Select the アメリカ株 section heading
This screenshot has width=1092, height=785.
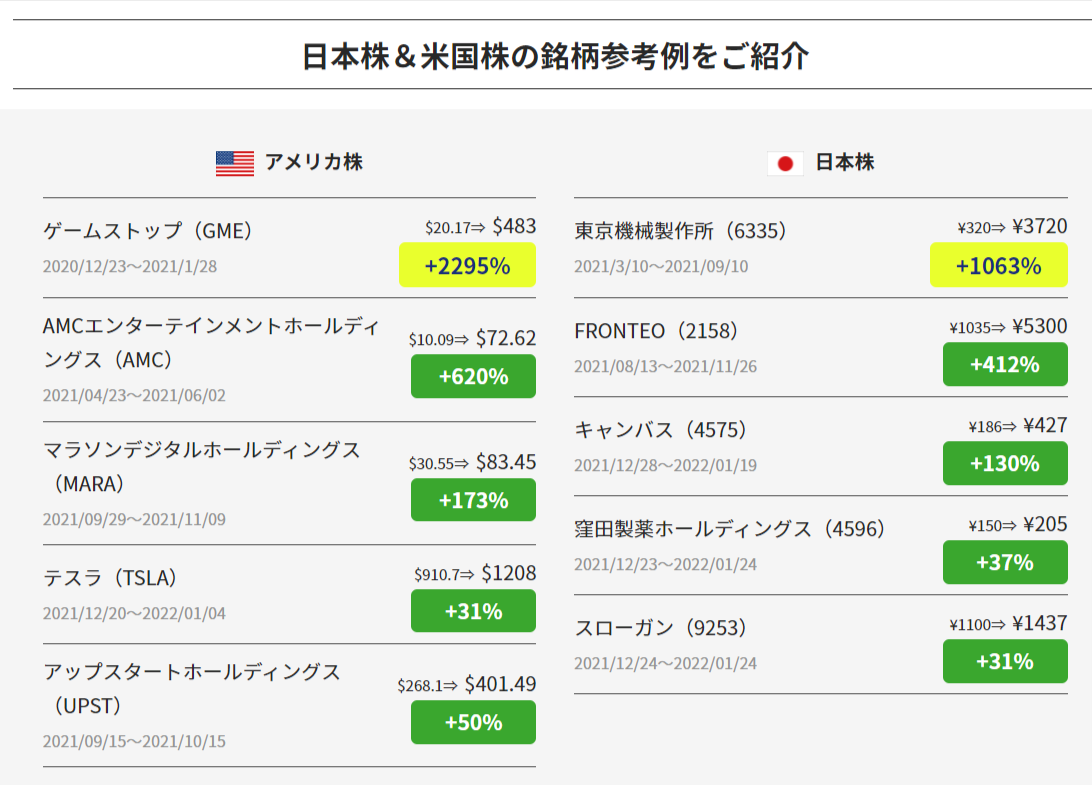point(313,162)
